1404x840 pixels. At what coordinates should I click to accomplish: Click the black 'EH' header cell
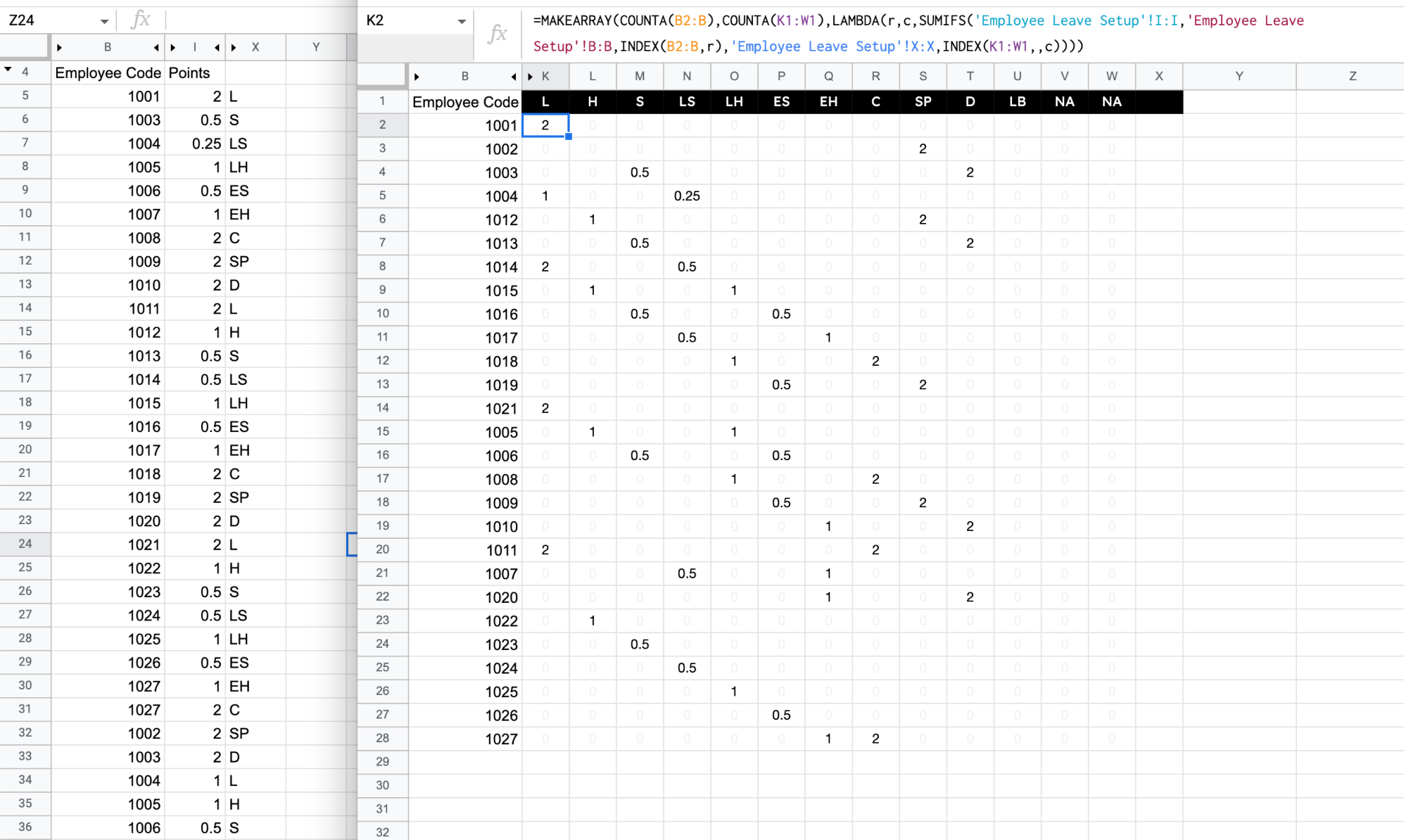[x=828, y=102]
